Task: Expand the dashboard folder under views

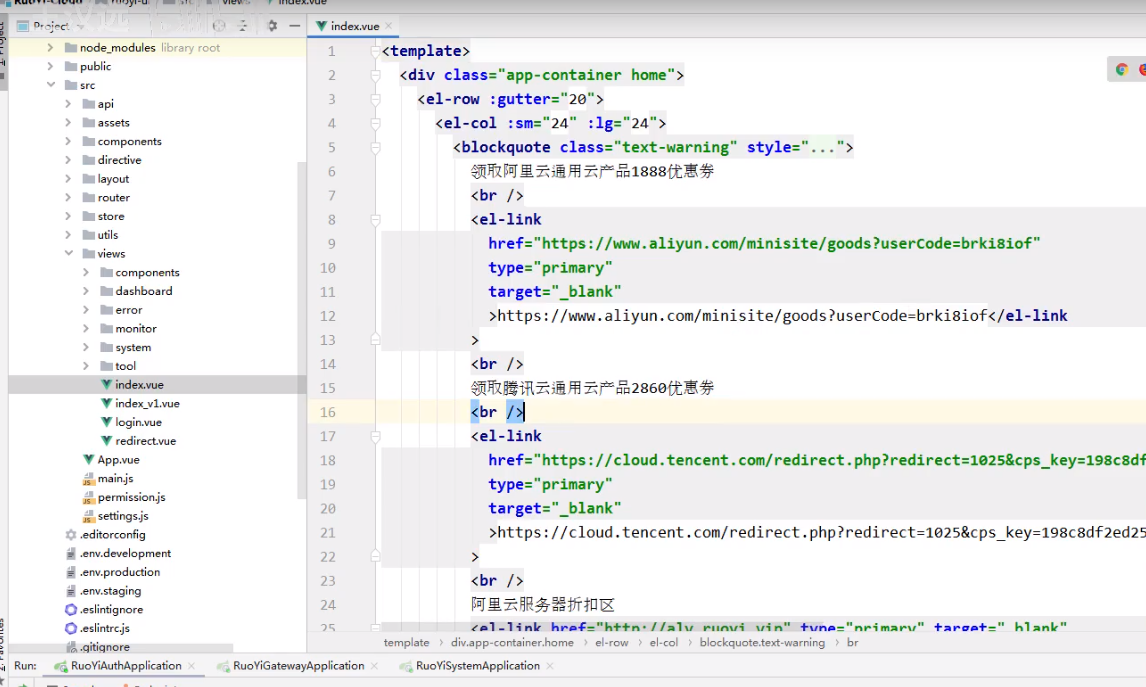Action: pyautogui.click(x=86, y=291)
